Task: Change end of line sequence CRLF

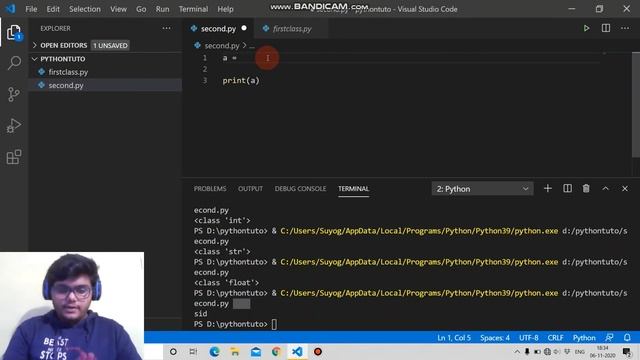Action: point(555,338)
